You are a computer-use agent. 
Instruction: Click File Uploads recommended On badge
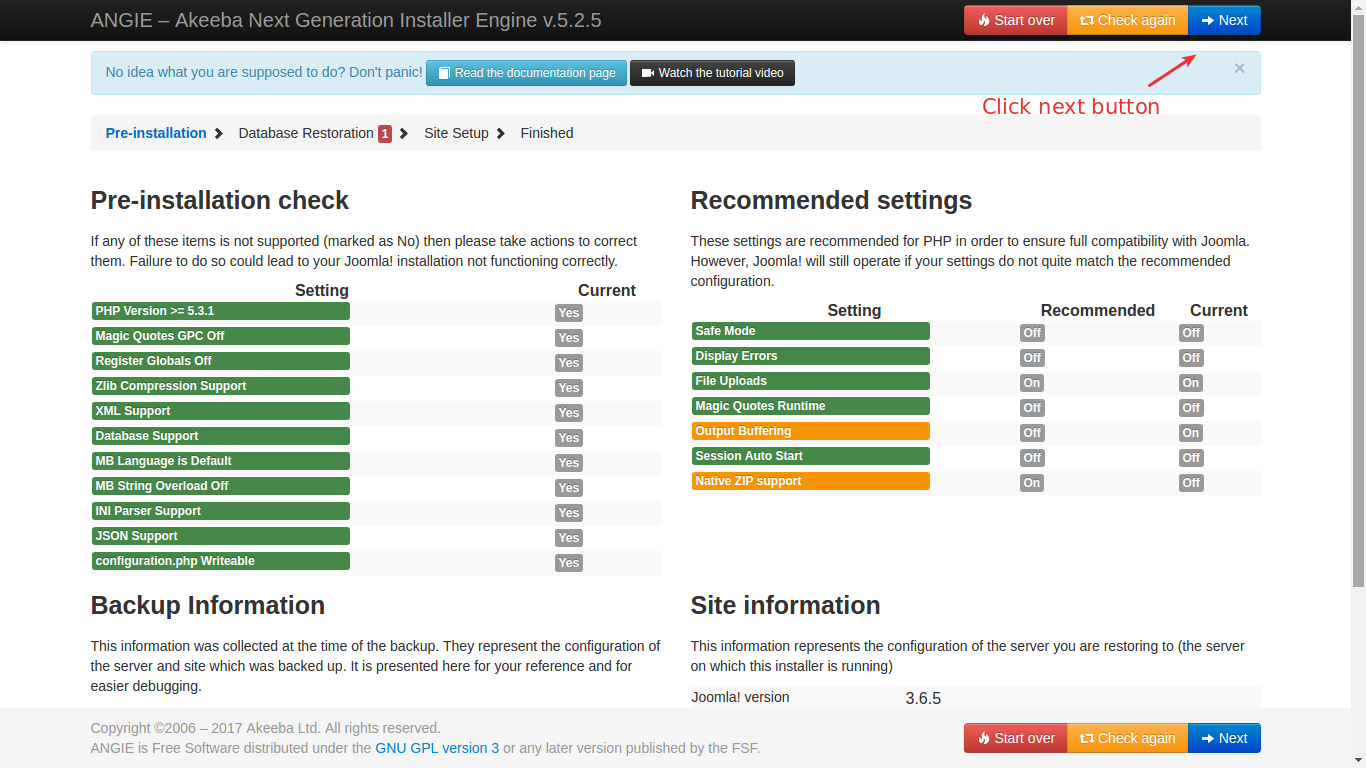pyautogui.click(x=1031, y=383)
